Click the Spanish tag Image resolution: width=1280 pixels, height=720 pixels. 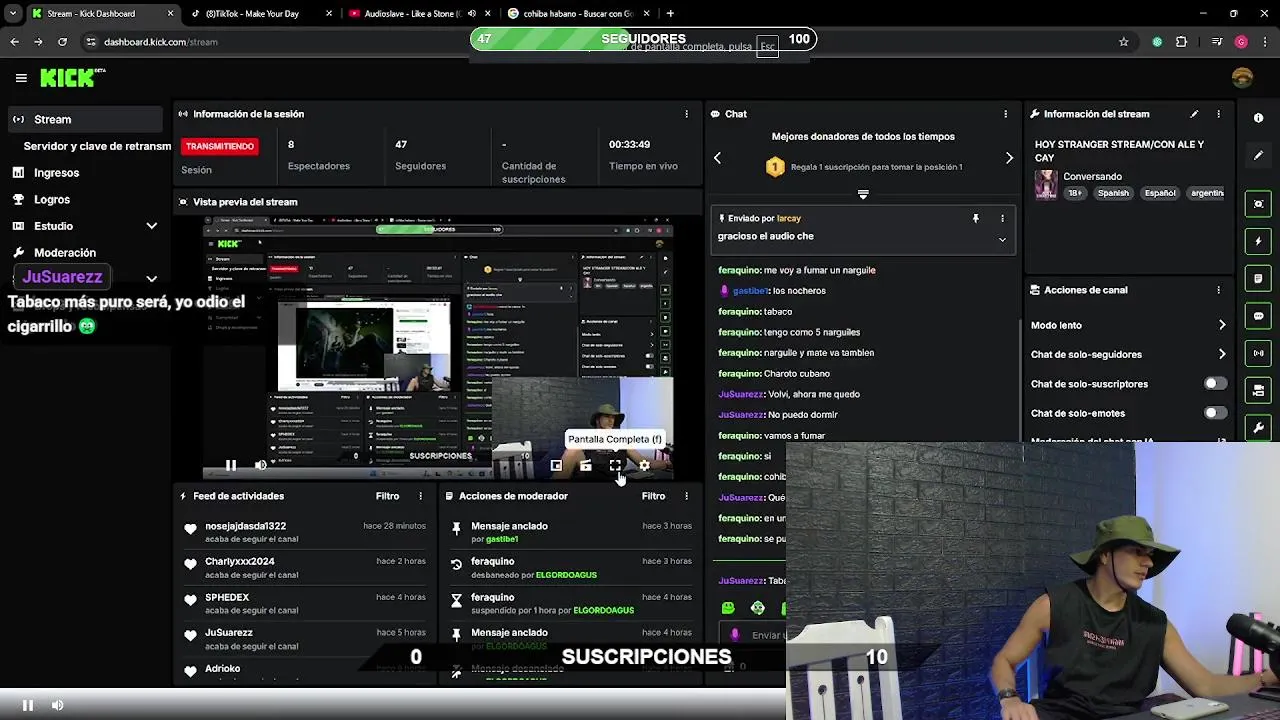(1113, 193)
